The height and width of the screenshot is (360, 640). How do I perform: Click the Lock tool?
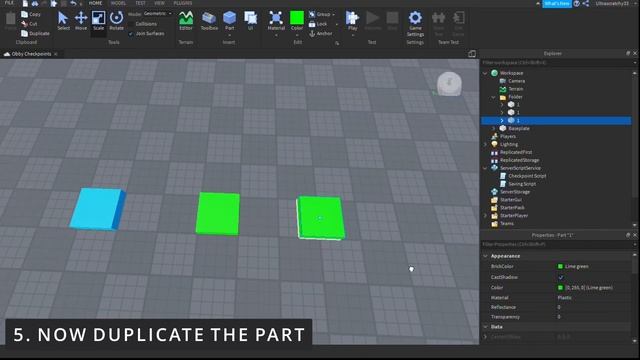click(318, 24)
